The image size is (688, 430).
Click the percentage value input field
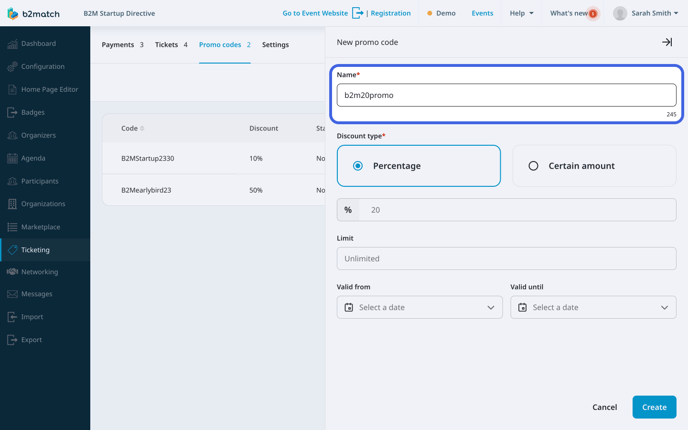pos(517,210)
